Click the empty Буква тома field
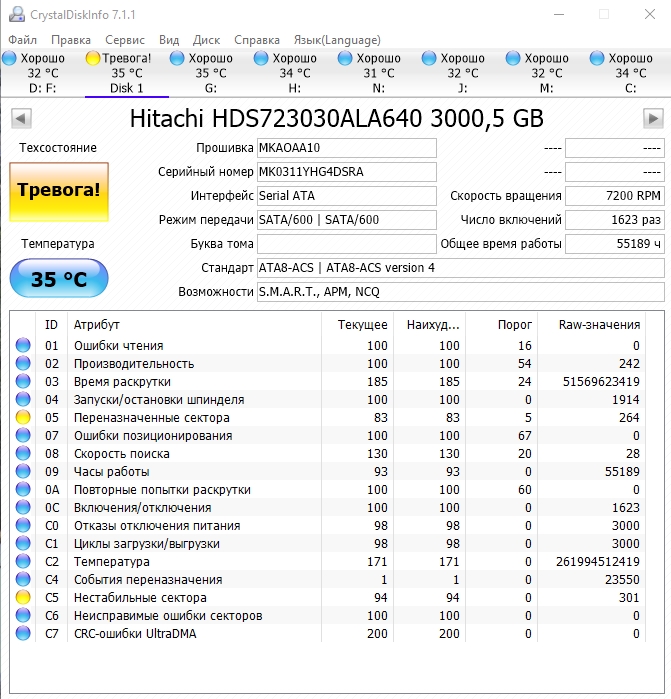 [347, 244]
